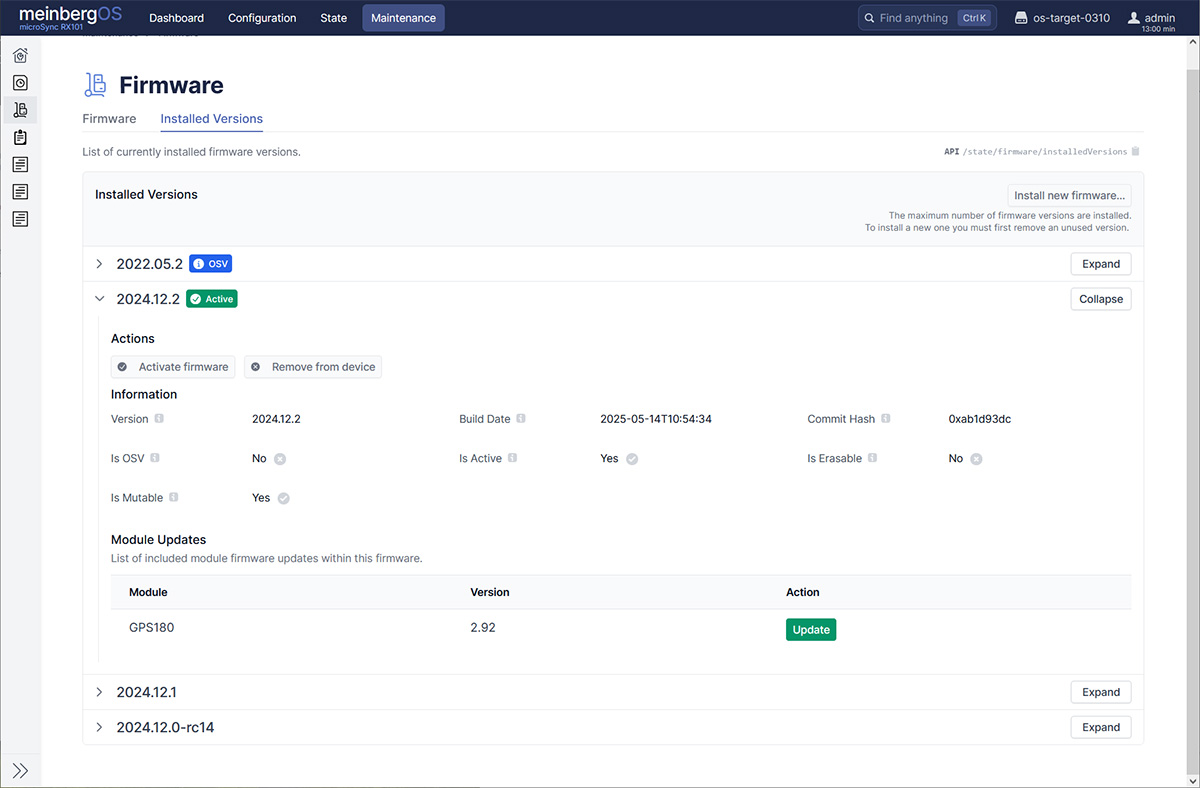Click the Find anything search field
The height and width of the screenshot is (788, 1200).
913,18
